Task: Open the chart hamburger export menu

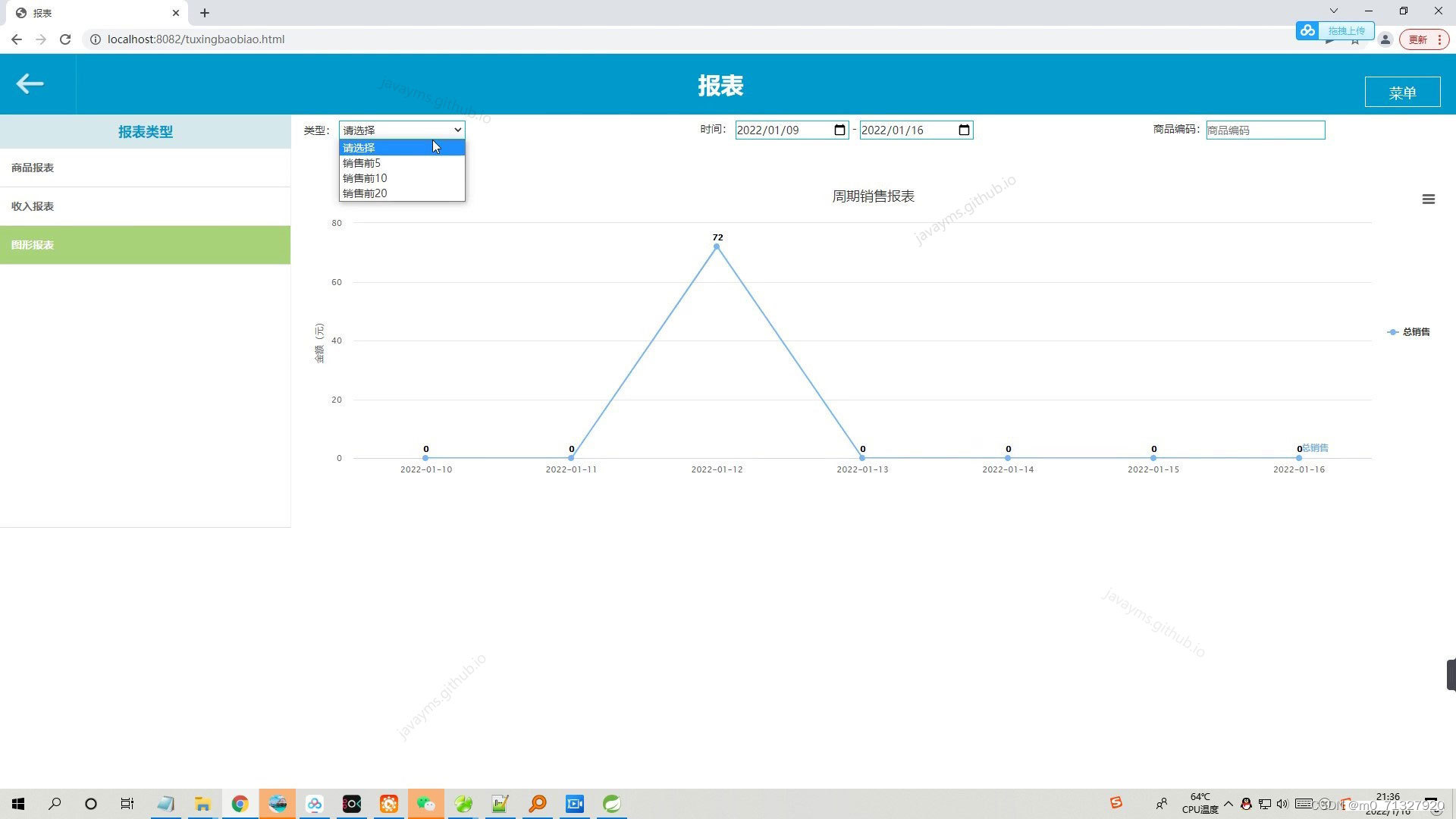Action: click(x=1428, y=199)
